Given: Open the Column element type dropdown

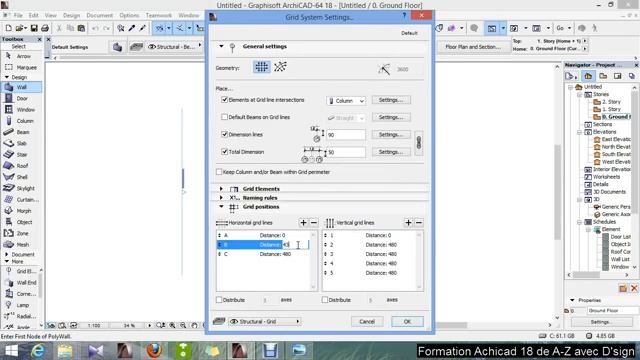Looking at the screenshot, I should 346,100.
